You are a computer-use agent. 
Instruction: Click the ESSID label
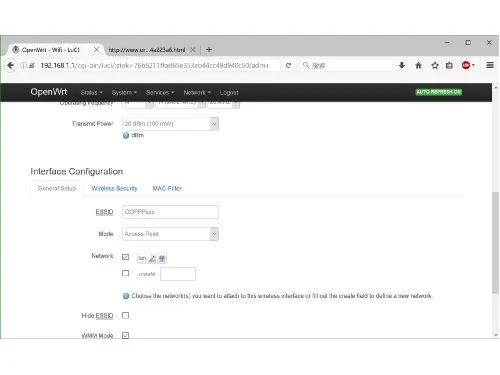(x=104, y=212)
